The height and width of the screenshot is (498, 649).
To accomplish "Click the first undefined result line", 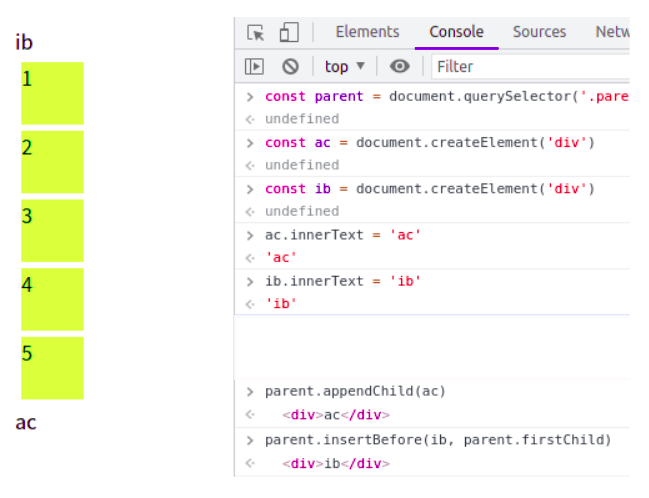I will point(302,119).
